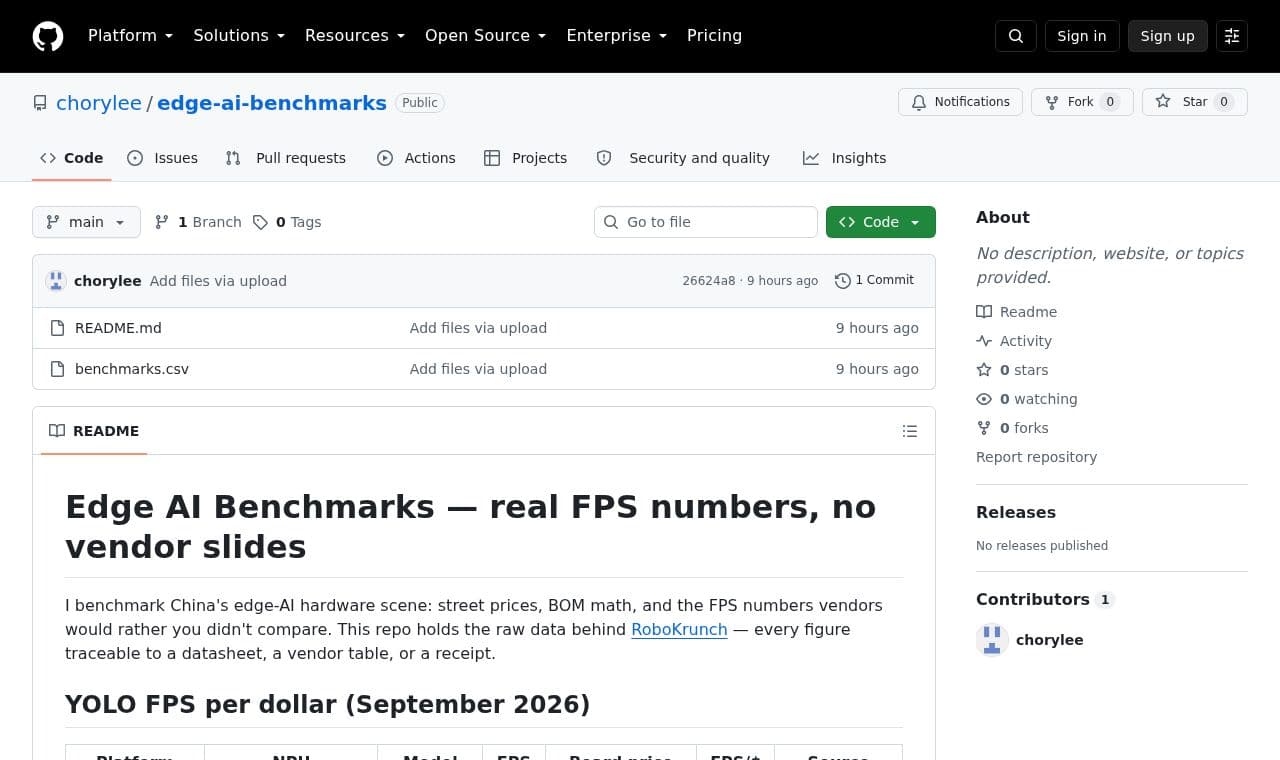
Task: Expand the Enterprise menu
Action: tap(617, 36)
